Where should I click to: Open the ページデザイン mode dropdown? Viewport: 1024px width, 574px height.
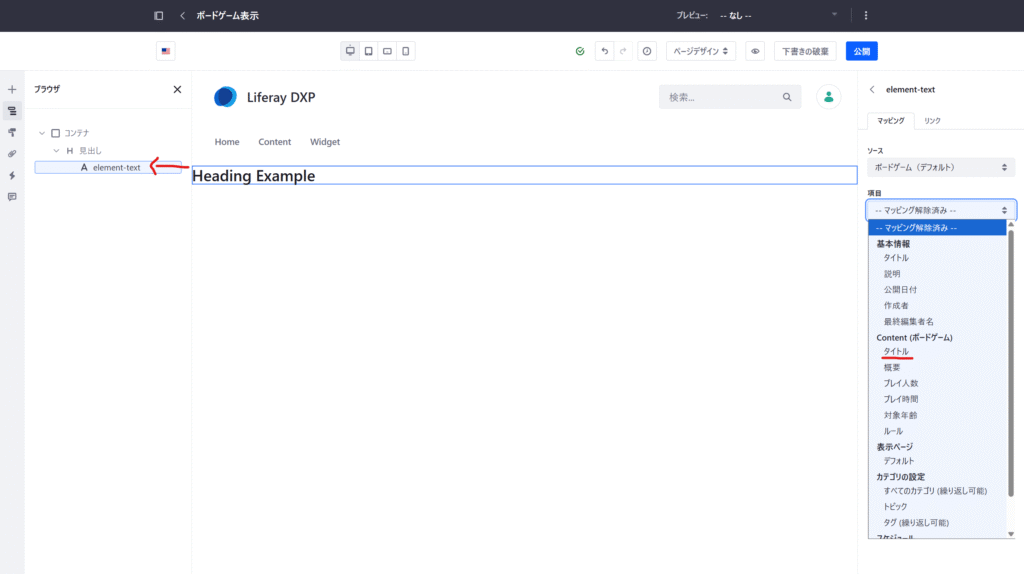[700, 51]
